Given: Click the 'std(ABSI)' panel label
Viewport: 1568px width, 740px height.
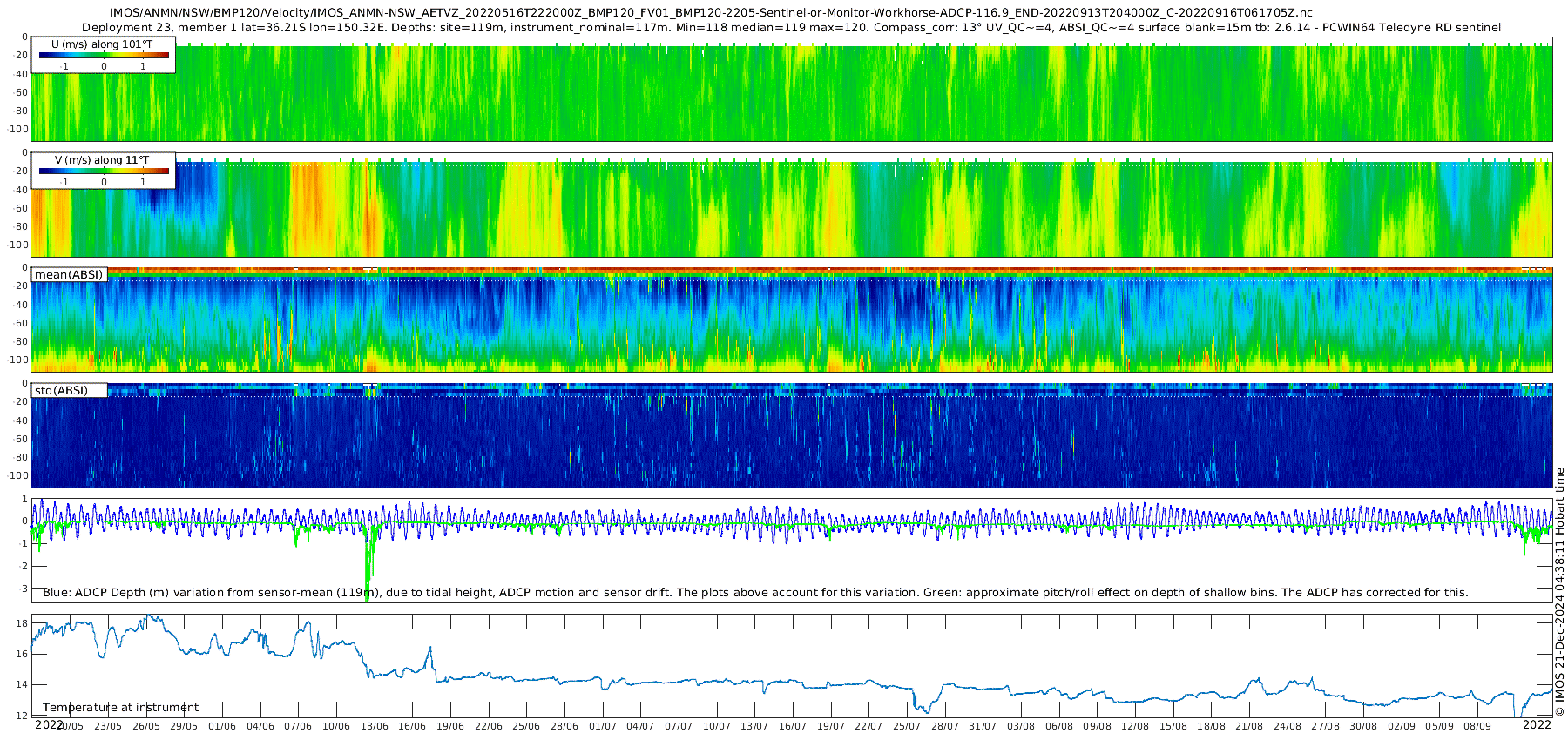Looking at the screenshot, I should coord(61,390).
